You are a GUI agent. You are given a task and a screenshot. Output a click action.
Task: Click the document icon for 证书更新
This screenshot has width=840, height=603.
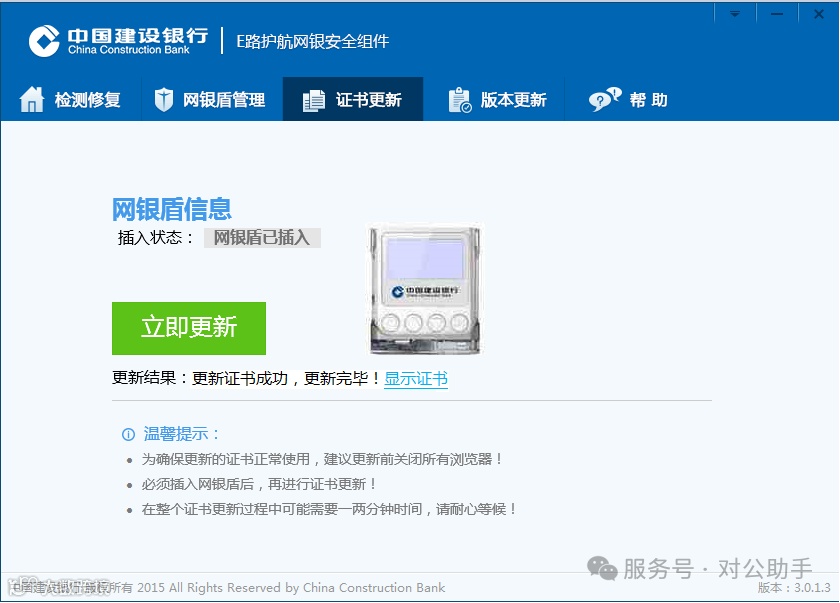click(313, 100)
